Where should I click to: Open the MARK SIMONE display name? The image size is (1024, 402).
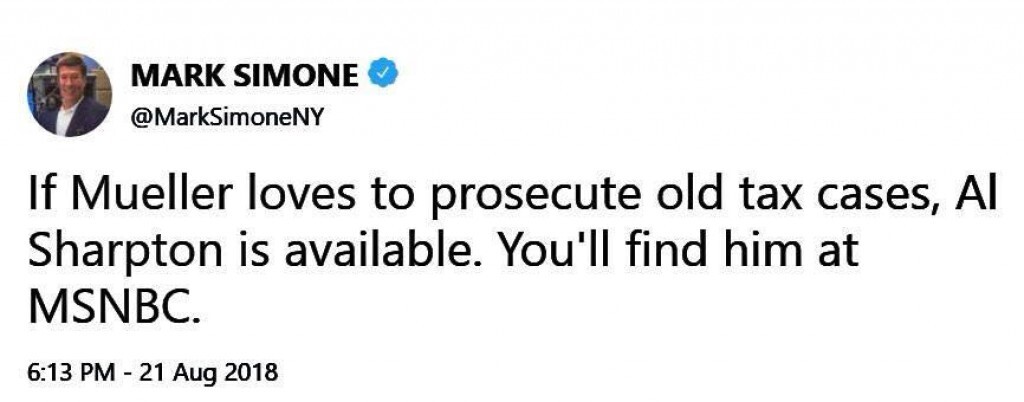coord(244,76)
